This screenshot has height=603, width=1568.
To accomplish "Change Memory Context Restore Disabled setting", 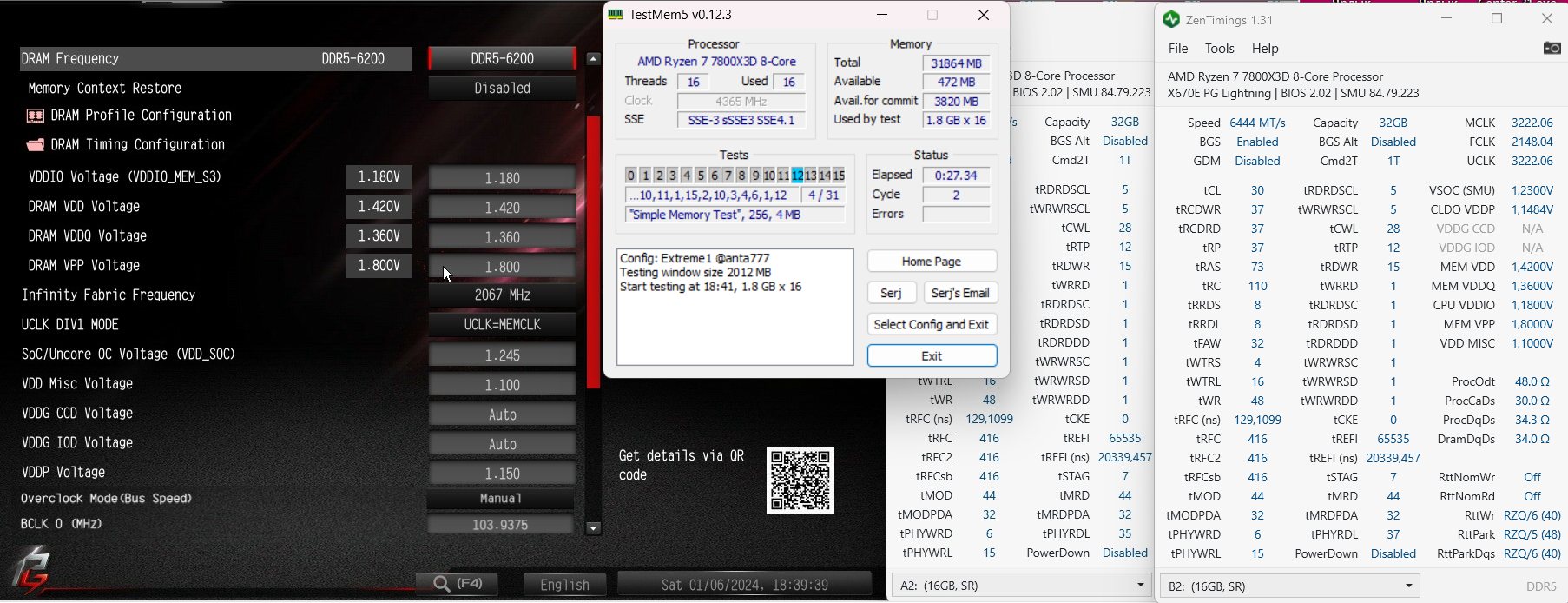I will [503, 89].
